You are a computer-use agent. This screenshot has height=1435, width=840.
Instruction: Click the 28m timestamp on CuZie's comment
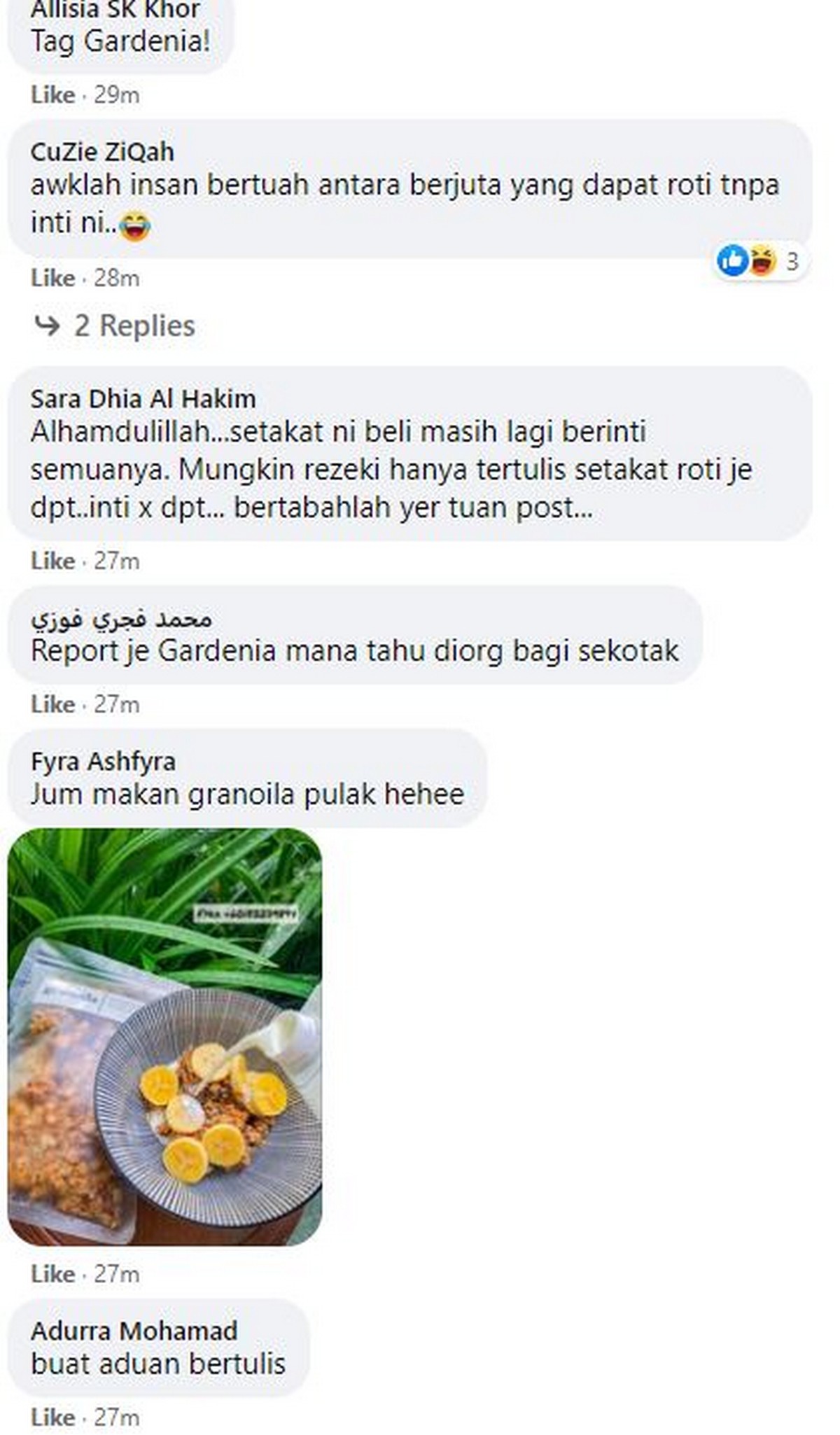(x=116, y=278)
